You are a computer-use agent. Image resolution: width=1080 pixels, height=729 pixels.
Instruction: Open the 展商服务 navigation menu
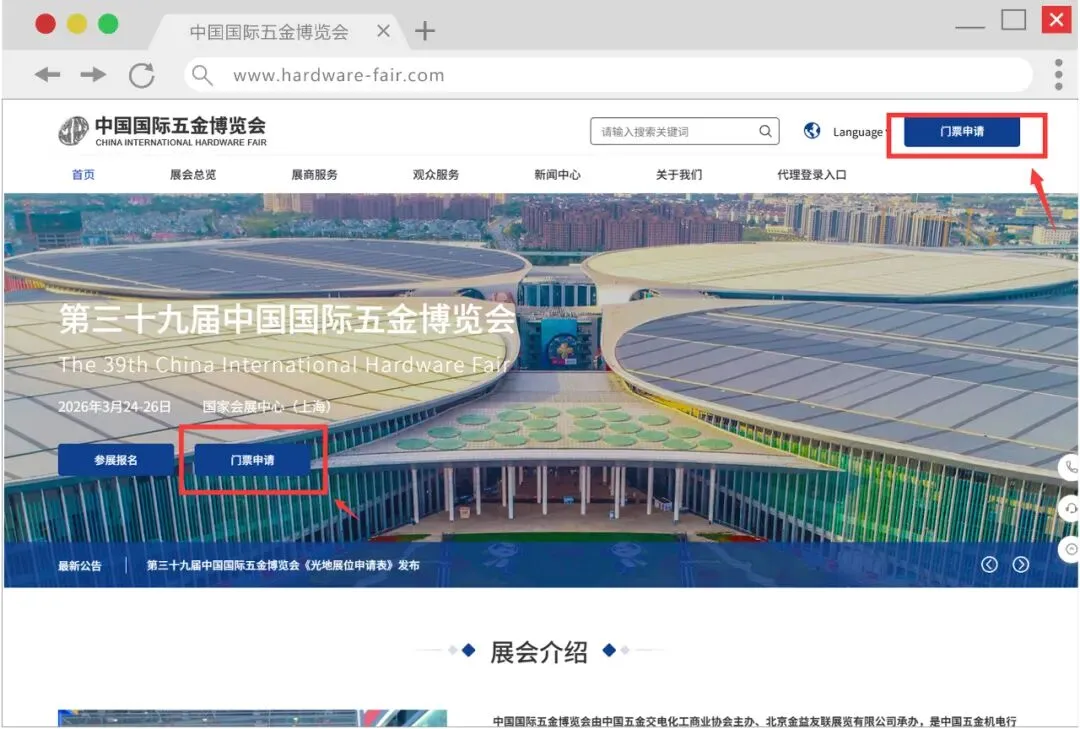click(x=314, y=175)
